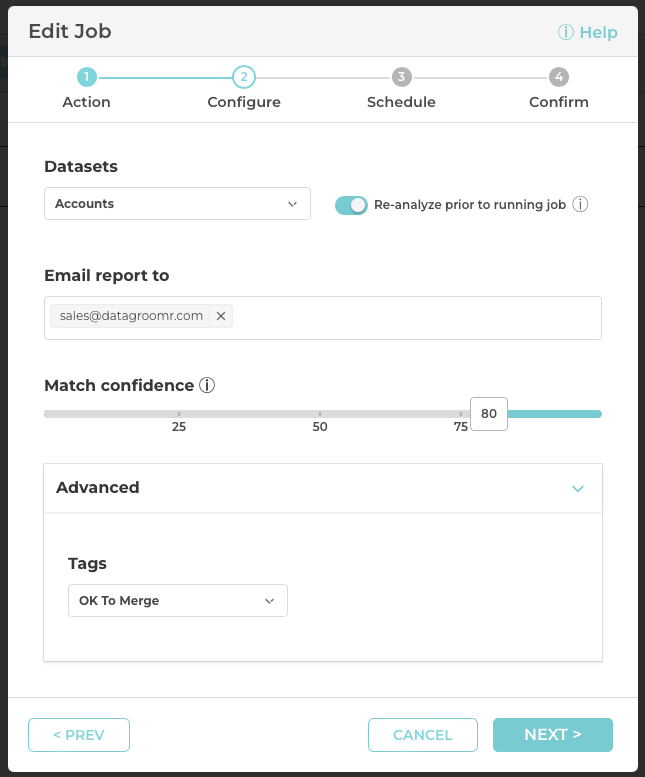Click step 2 Configure circle

click(244, 77)
